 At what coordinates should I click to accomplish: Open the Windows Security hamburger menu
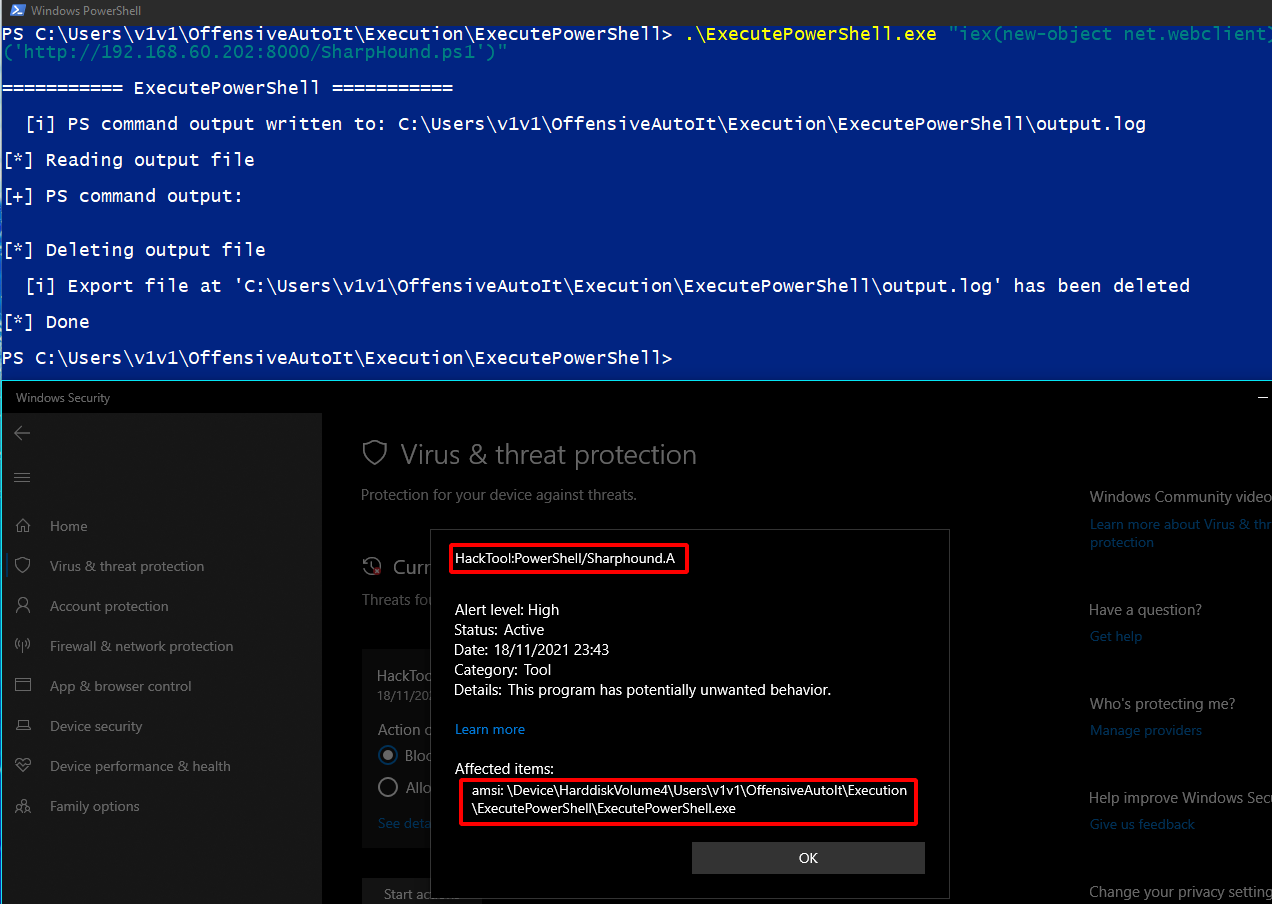[x=22, y=478]
